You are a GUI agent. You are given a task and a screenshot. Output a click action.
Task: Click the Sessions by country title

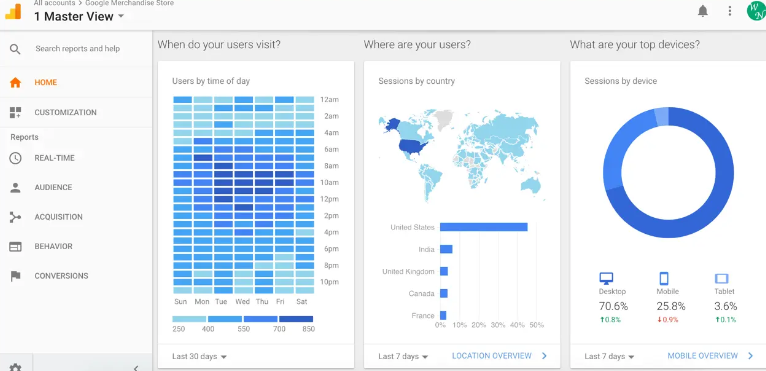(x=416, y=81)
